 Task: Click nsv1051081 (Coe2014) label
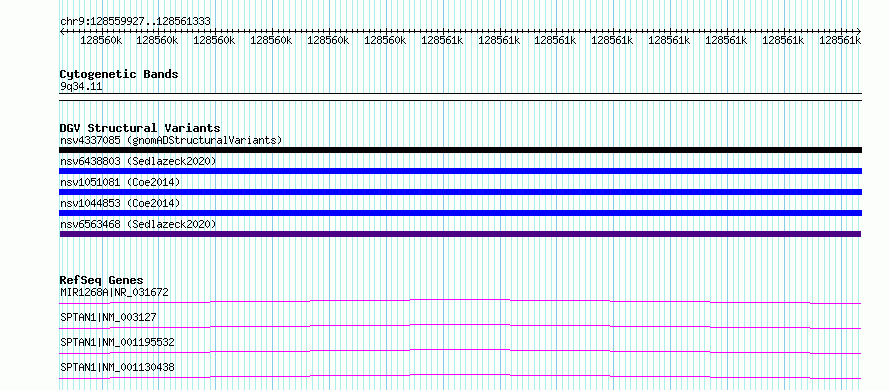(x=120, y=182)
